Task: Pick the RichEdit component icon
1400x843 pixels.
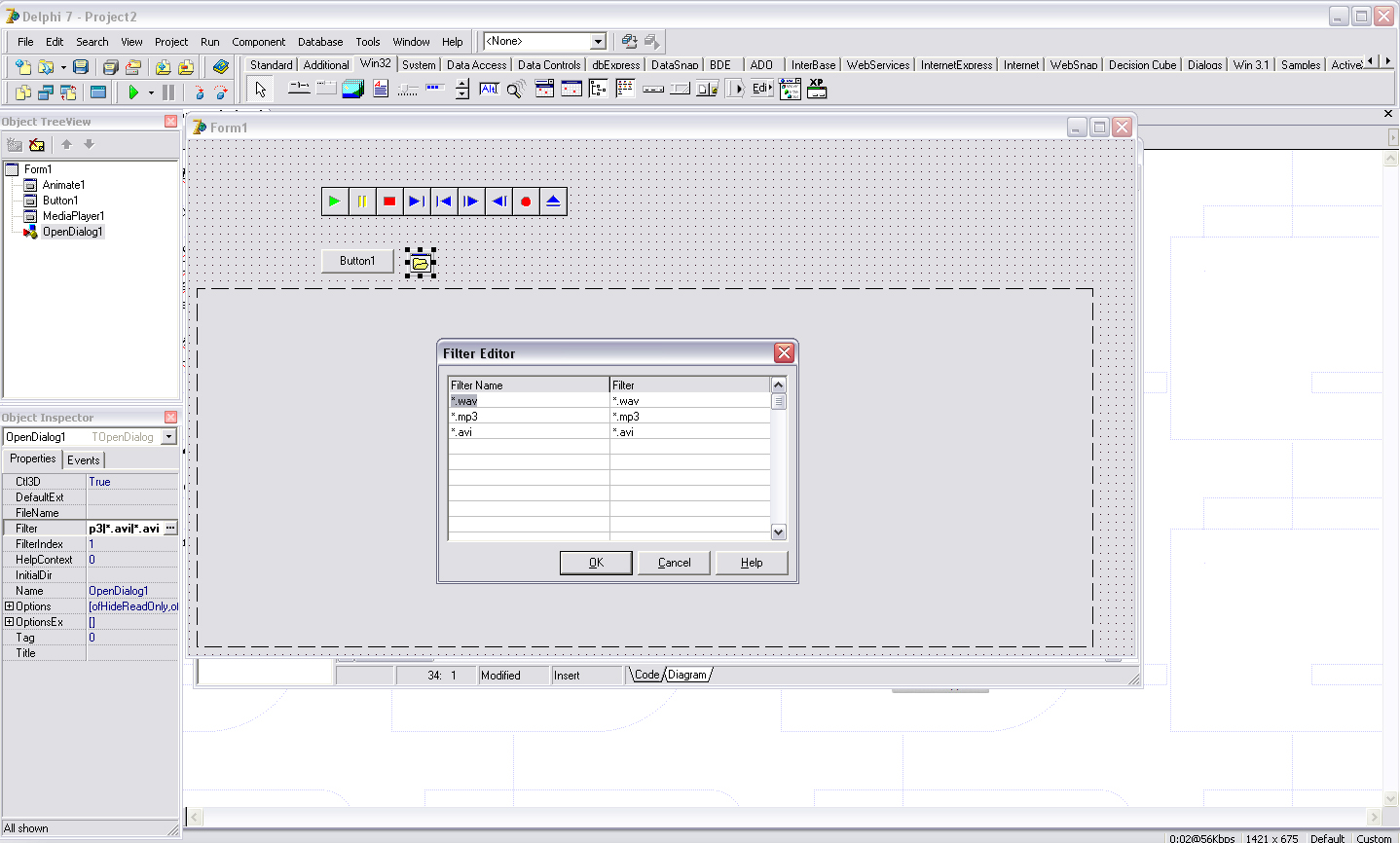Action: coord(381,89)
